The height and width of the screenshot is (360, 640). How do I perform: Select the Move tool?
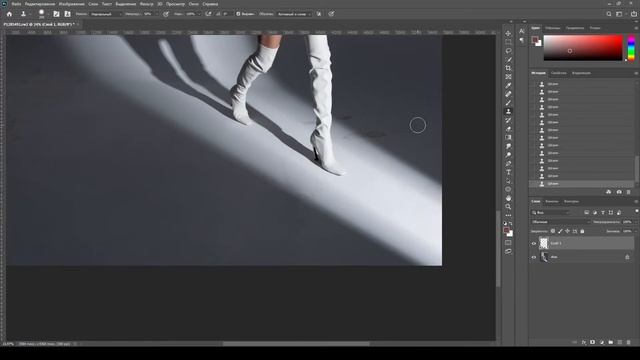(508, 33)
